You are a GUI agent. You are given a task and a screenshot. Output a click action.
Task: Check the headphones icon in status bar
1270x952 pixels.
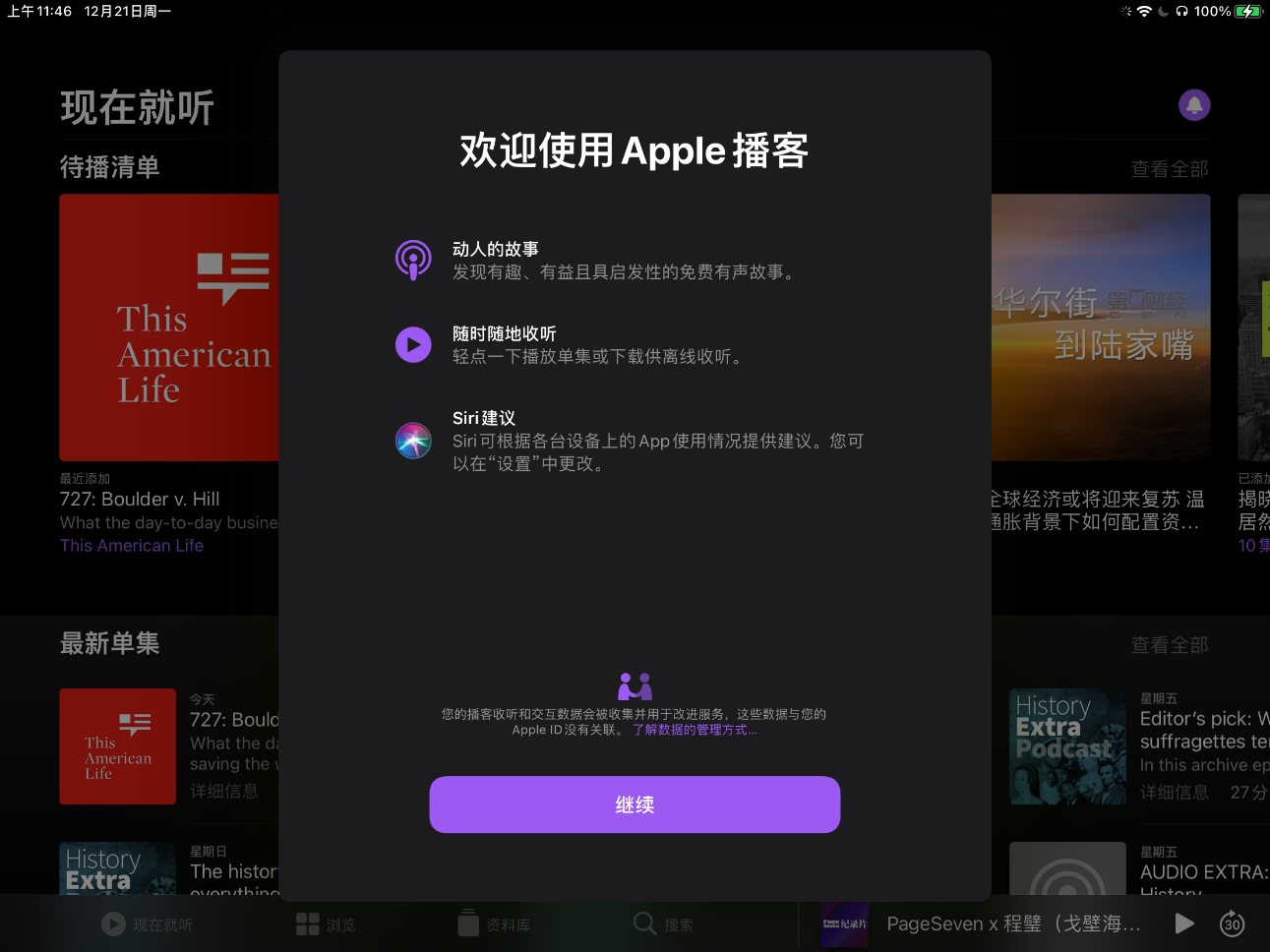coord(1181,11)
